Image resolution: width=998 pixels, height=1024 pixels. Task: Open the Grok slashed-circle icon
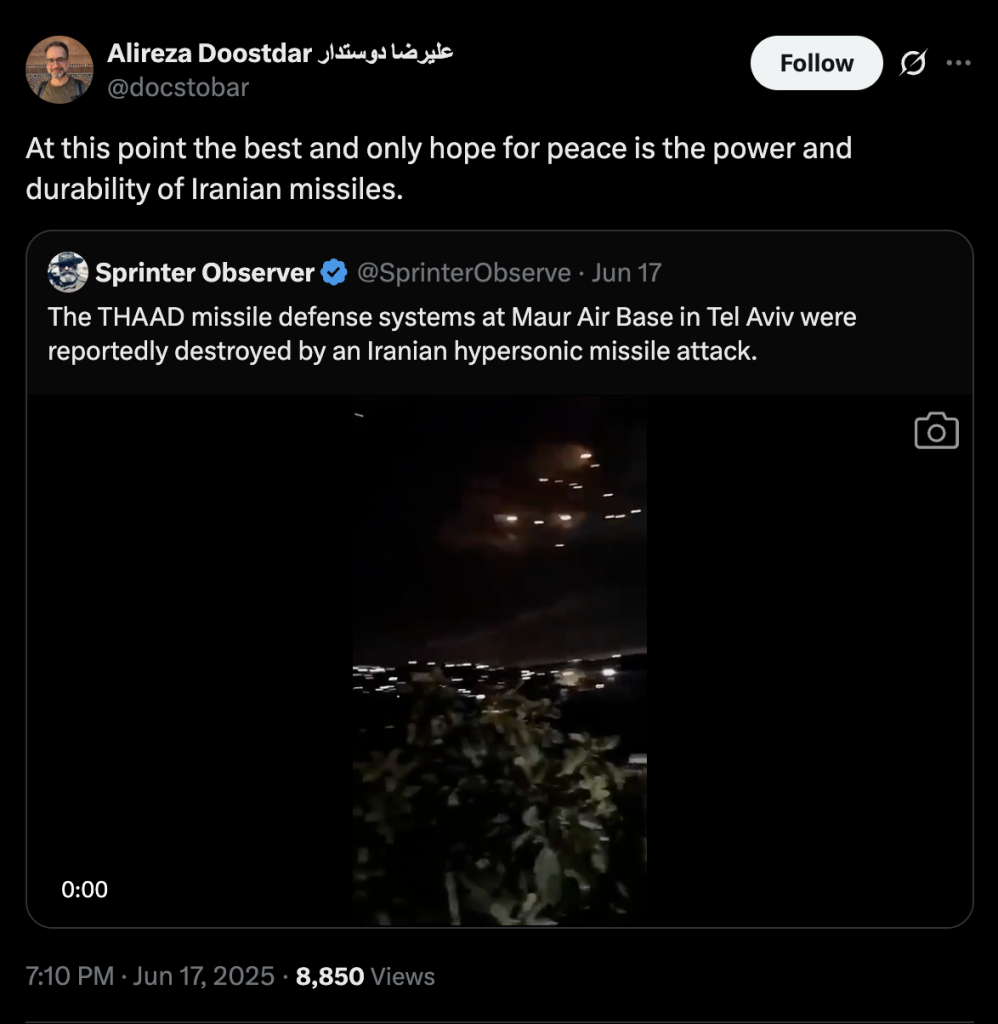click(912, 64)
